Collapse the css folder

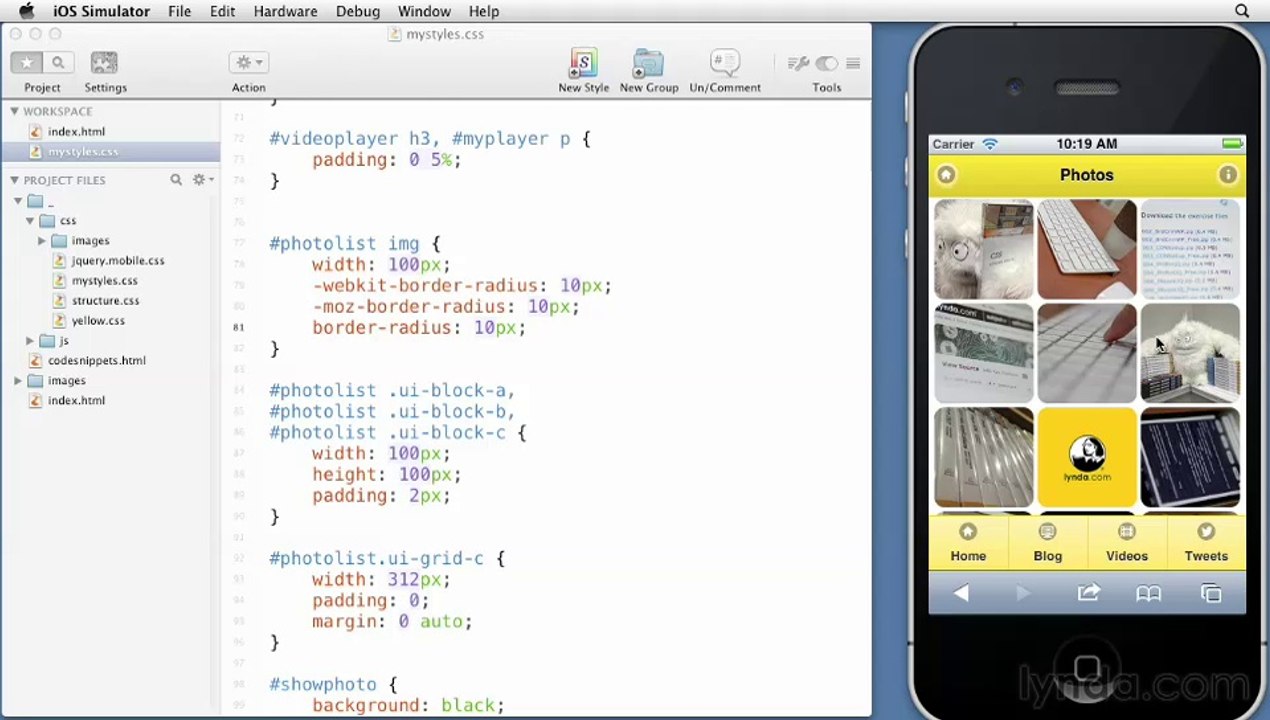coord(31,221)
